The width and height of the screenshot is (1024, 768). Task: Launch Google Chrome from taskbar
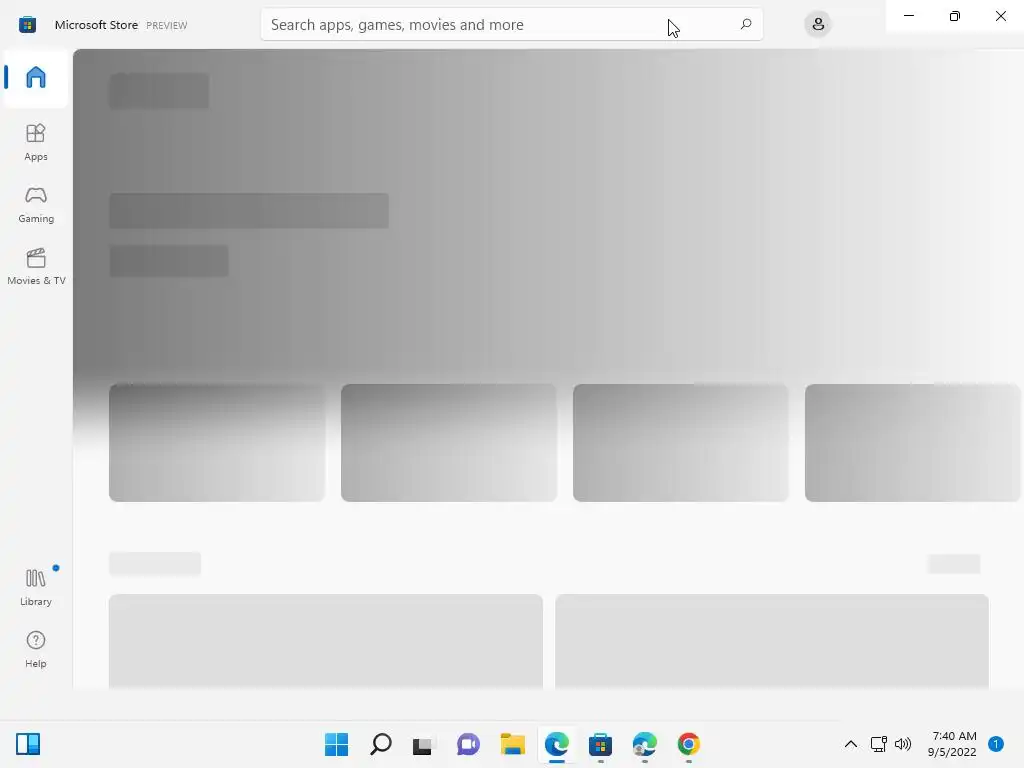coord(688,744)
